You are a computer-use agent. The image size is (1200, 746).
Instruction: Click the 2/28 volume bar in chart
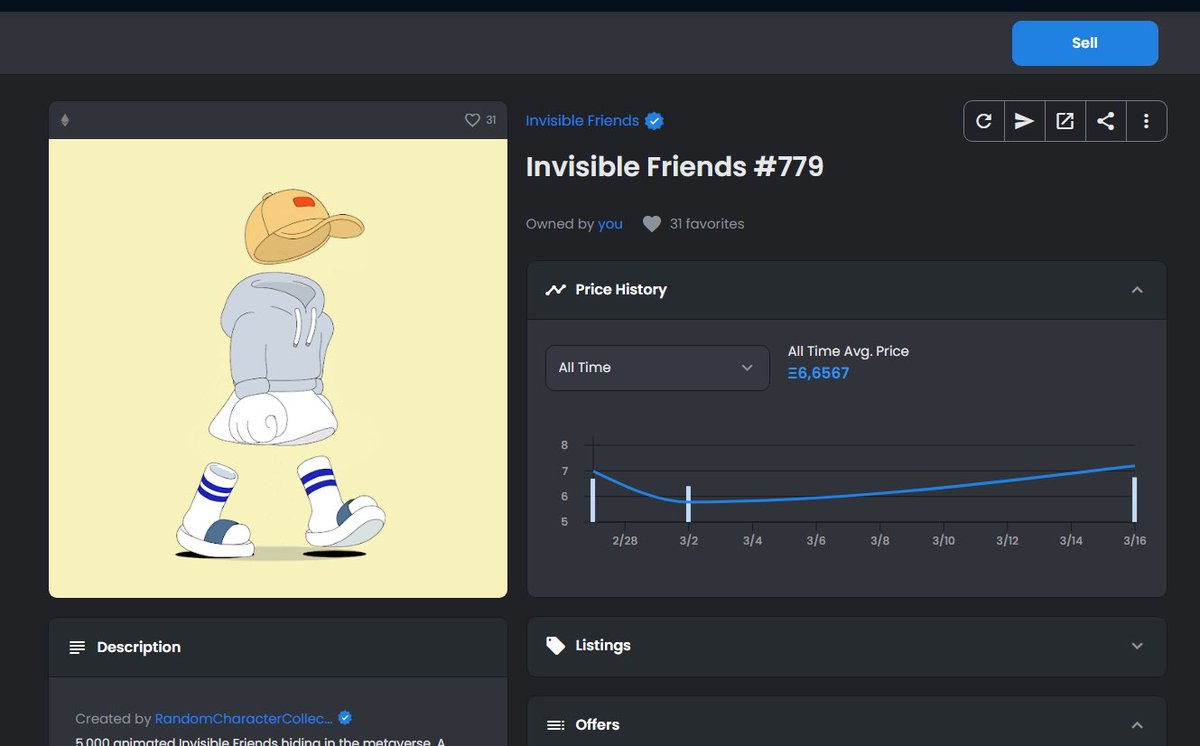tap(593, 500)
